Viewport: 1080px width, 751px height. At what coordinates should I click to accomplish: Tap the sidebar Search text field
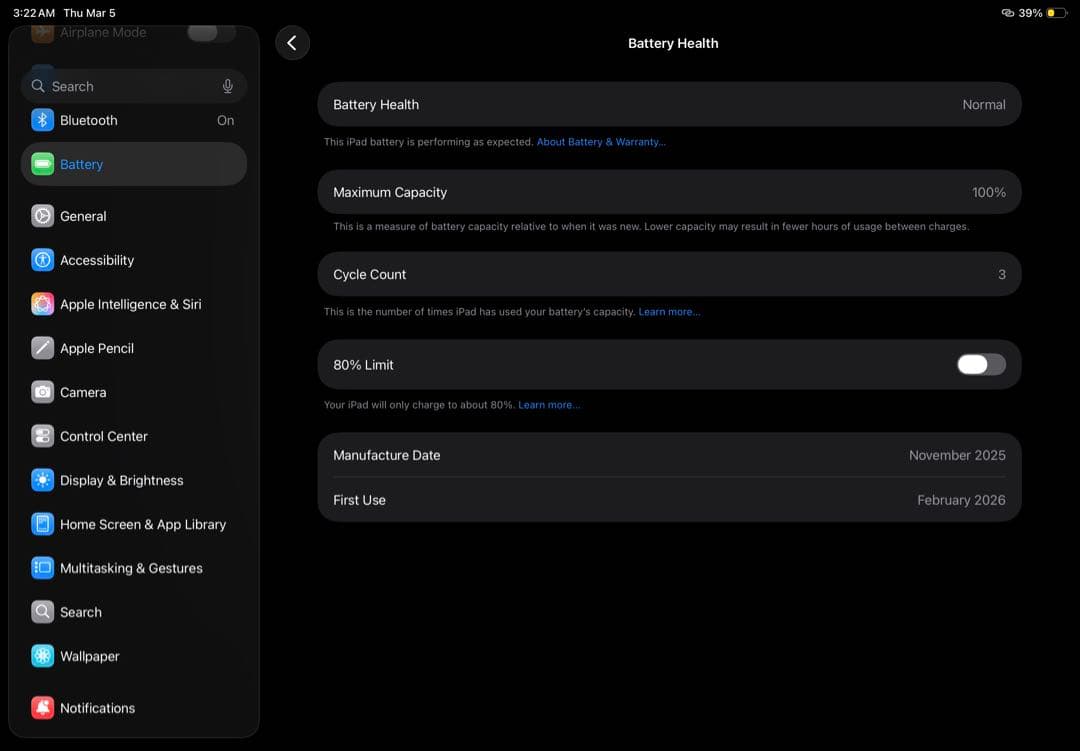click(x=134, y=86)
